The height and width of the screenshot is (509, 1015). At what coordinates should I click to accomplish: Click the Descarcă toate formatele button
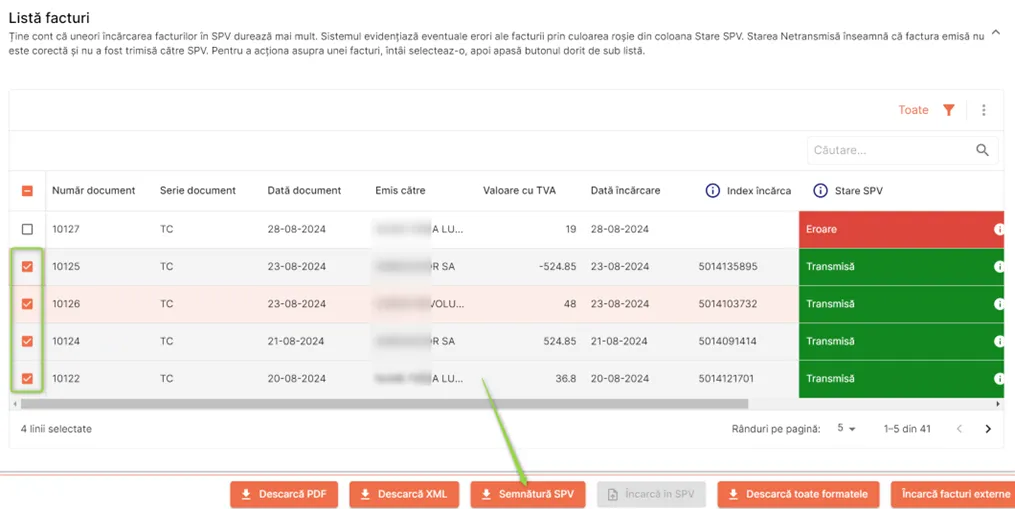click(798, 494)
